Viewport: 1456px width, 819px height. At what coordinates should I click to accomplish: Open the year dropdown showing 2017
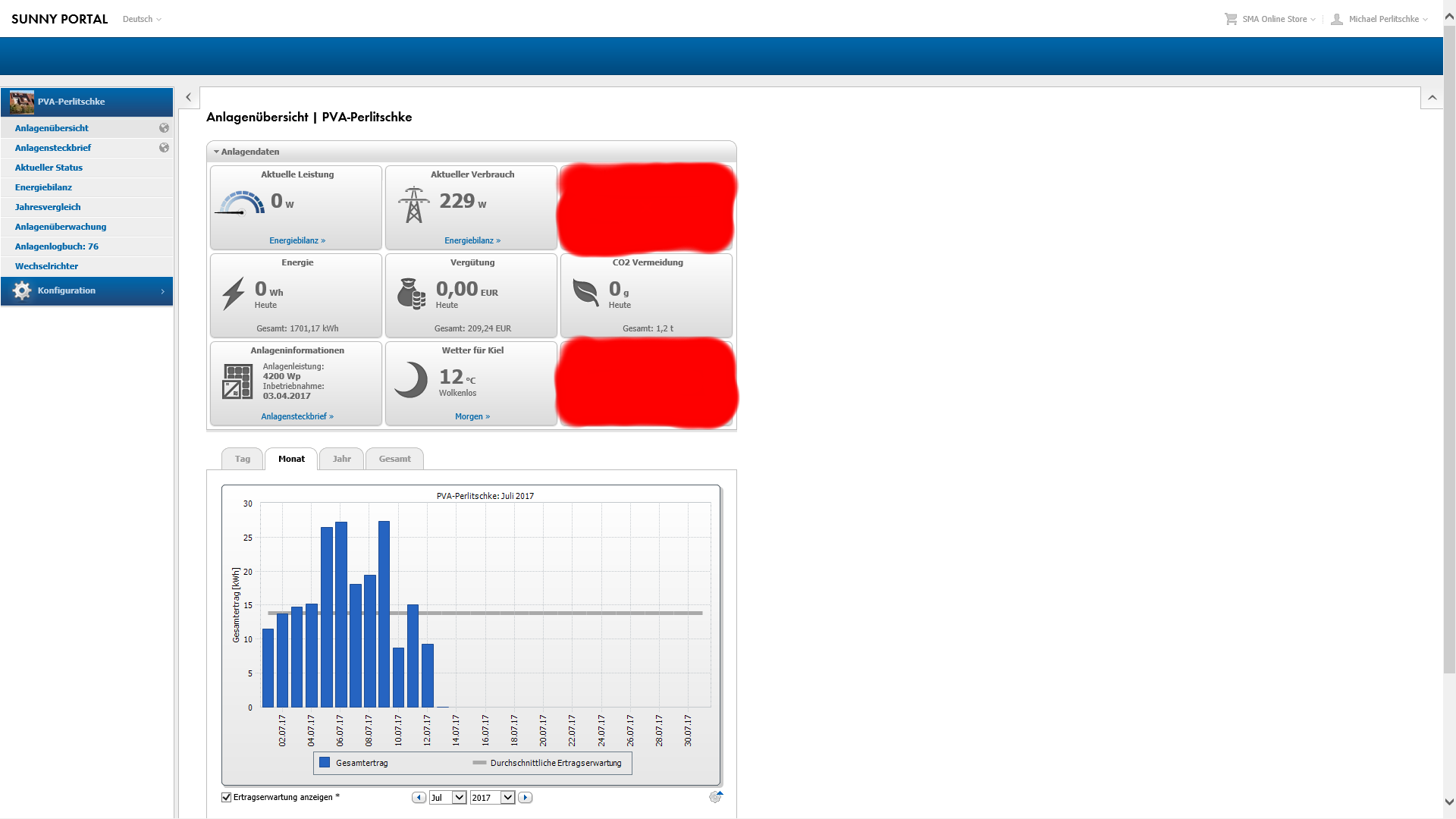507,797
